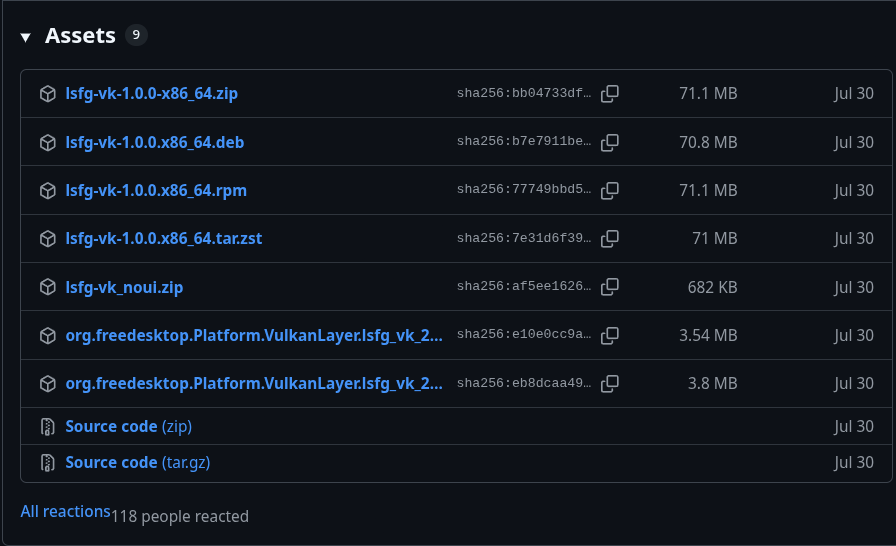
Task: Download the 3.54 MB org.freedesktop.Platform.VulkanLayer package
Action: click(x=254, y=335)
